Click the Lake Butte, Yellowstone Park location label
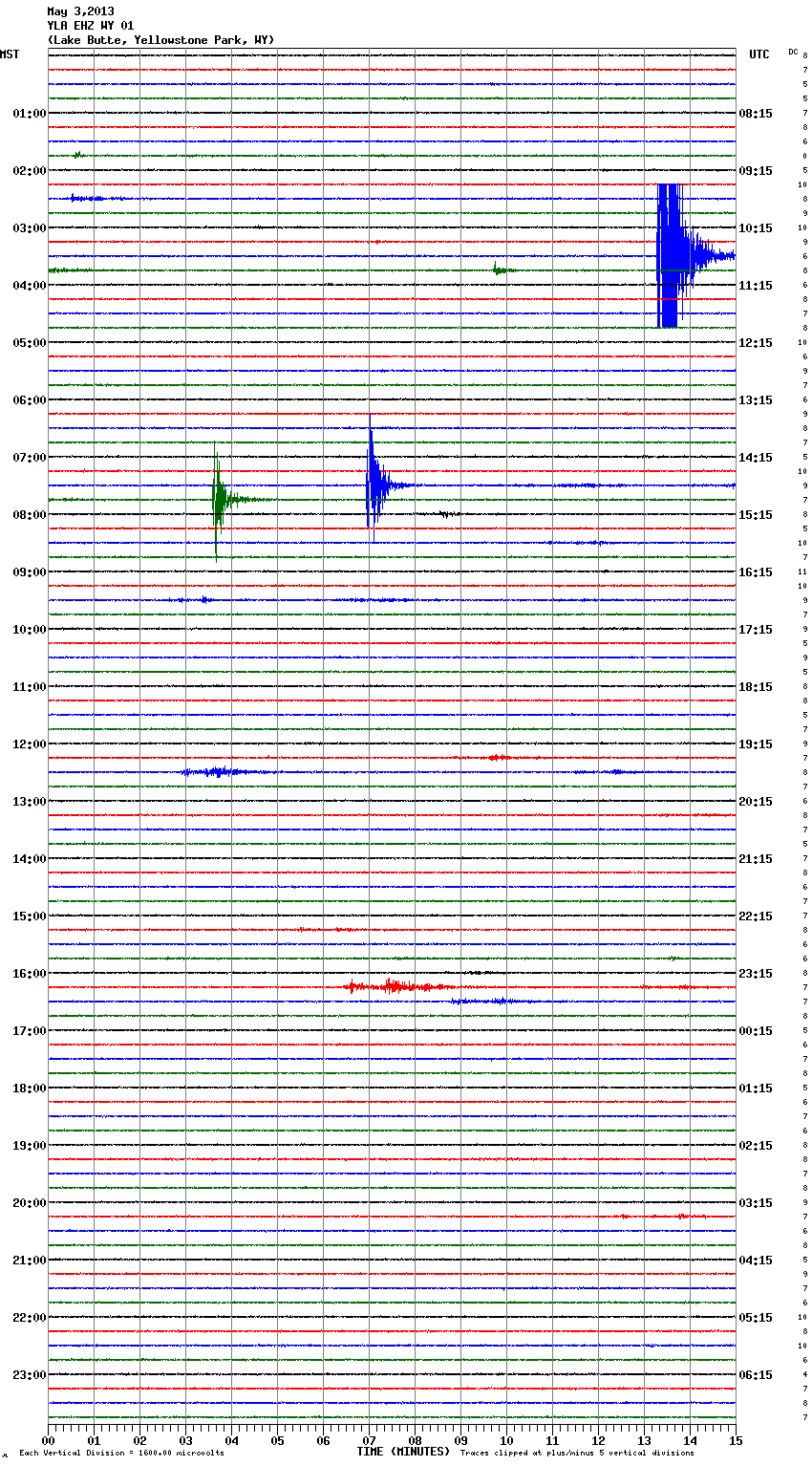Screen dimensions: 812x1466 [160, 40]
